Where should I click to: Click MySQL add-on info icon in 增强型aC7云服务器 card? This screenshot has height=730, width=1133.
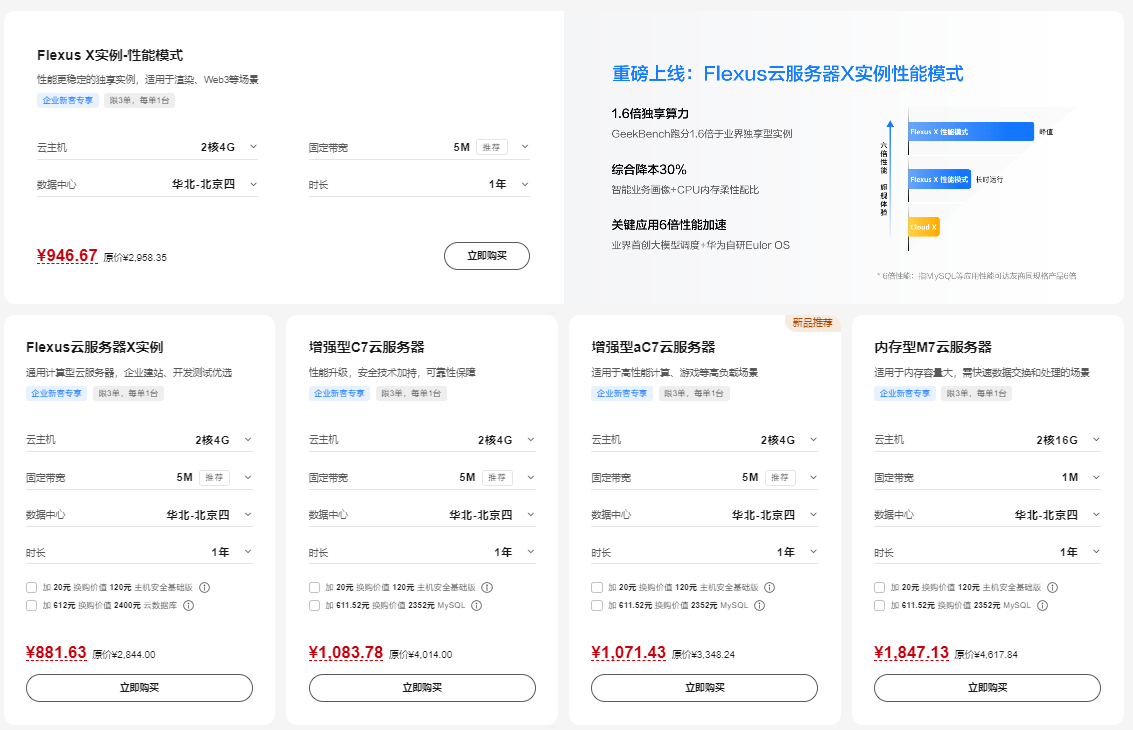[x=759, y=606]
